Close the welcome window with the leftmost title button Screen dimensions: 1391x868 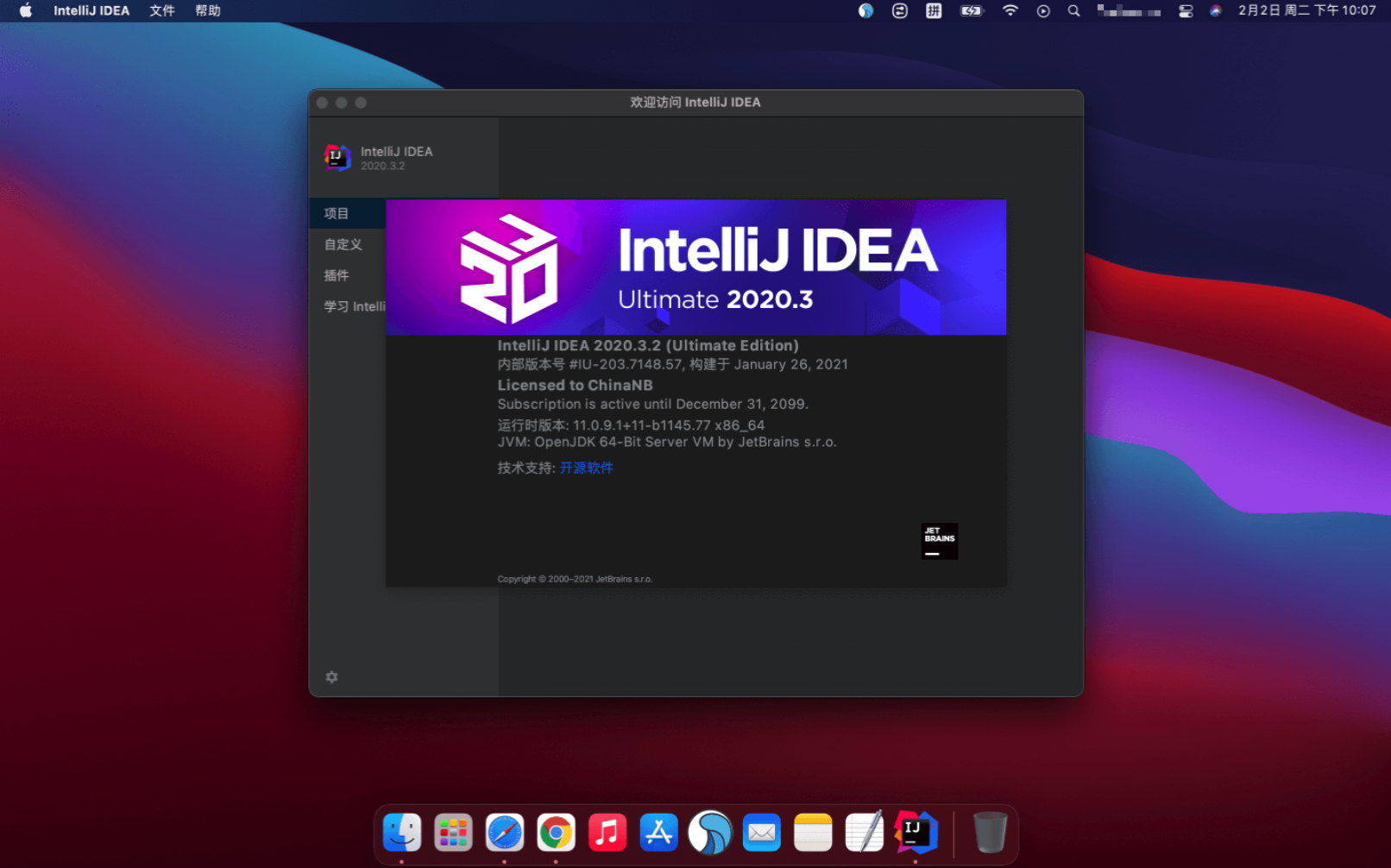(323, 103)
